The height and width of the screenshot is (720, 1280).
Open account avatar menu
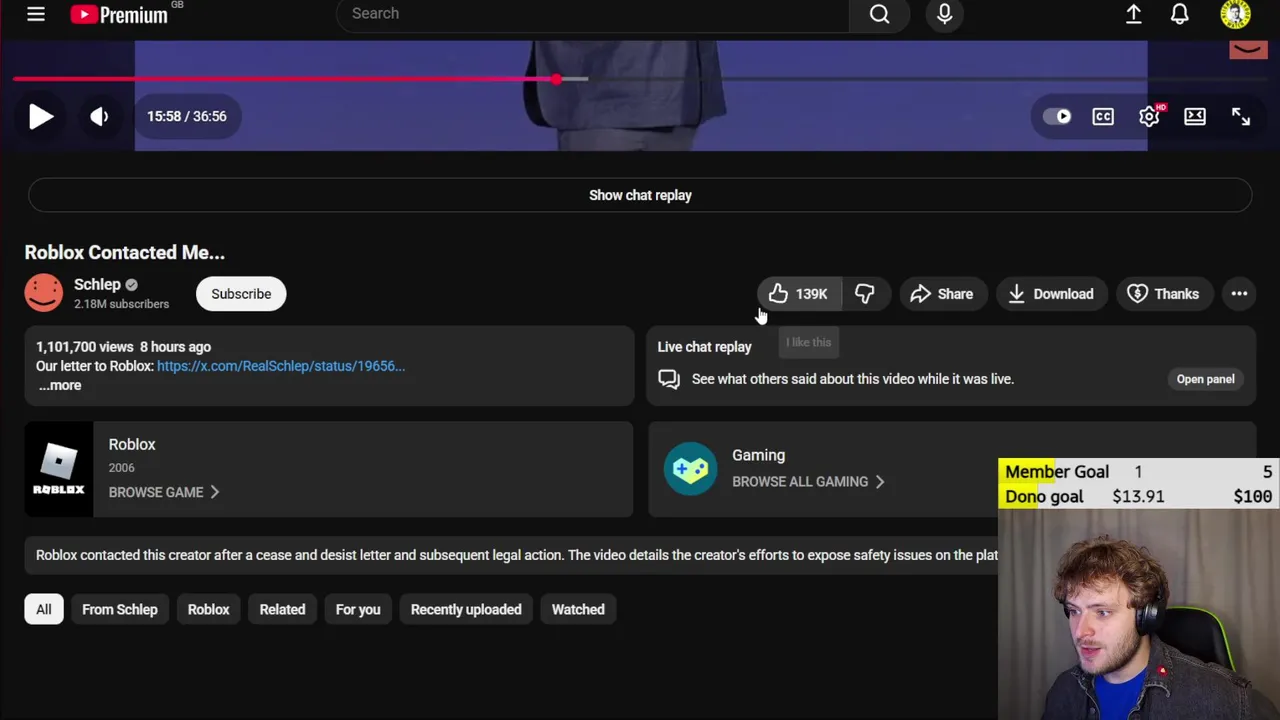pos(1236,14)
